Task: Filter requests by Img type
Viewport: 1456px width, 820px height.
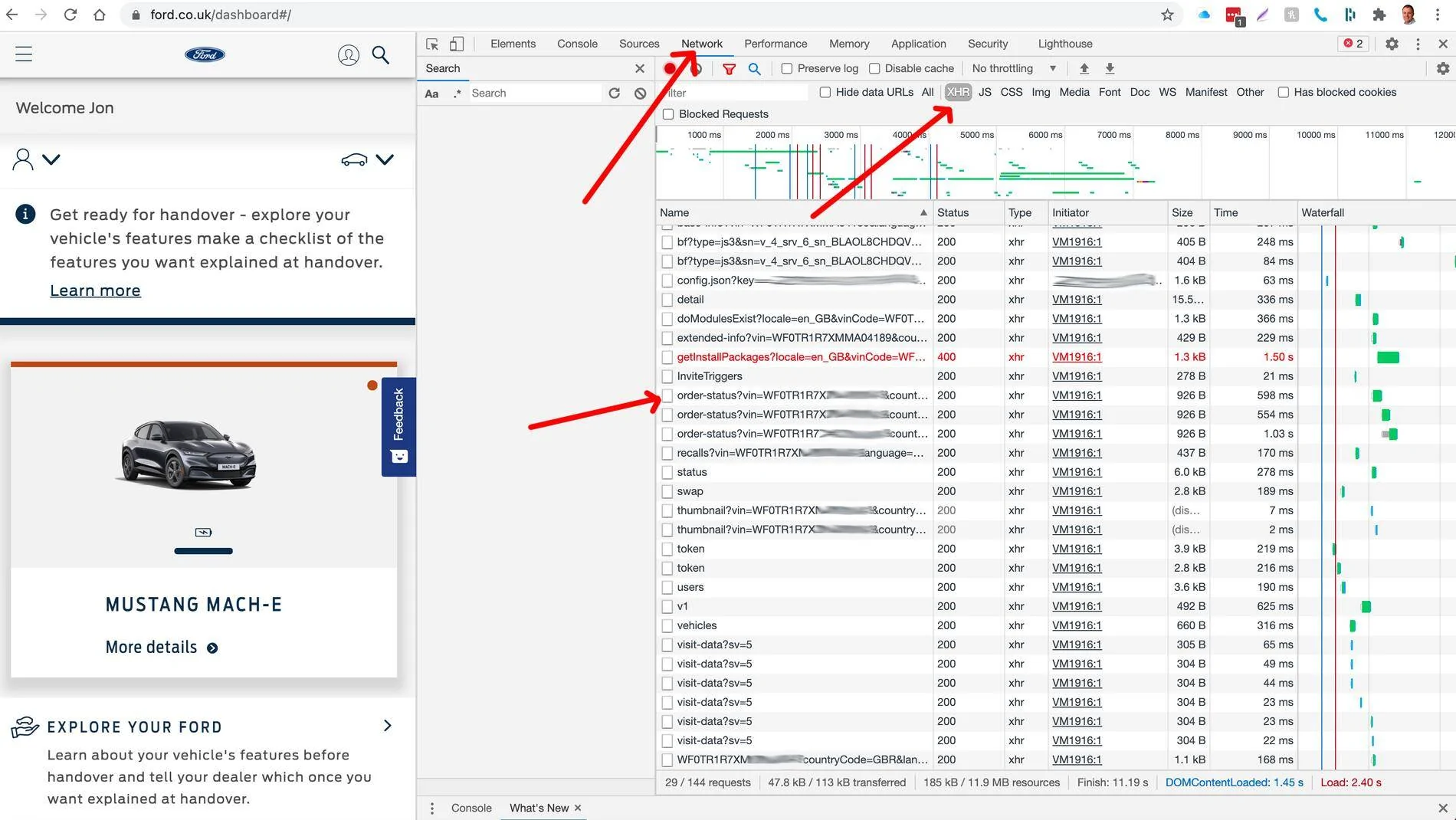Action: (x=1041, y=92)
